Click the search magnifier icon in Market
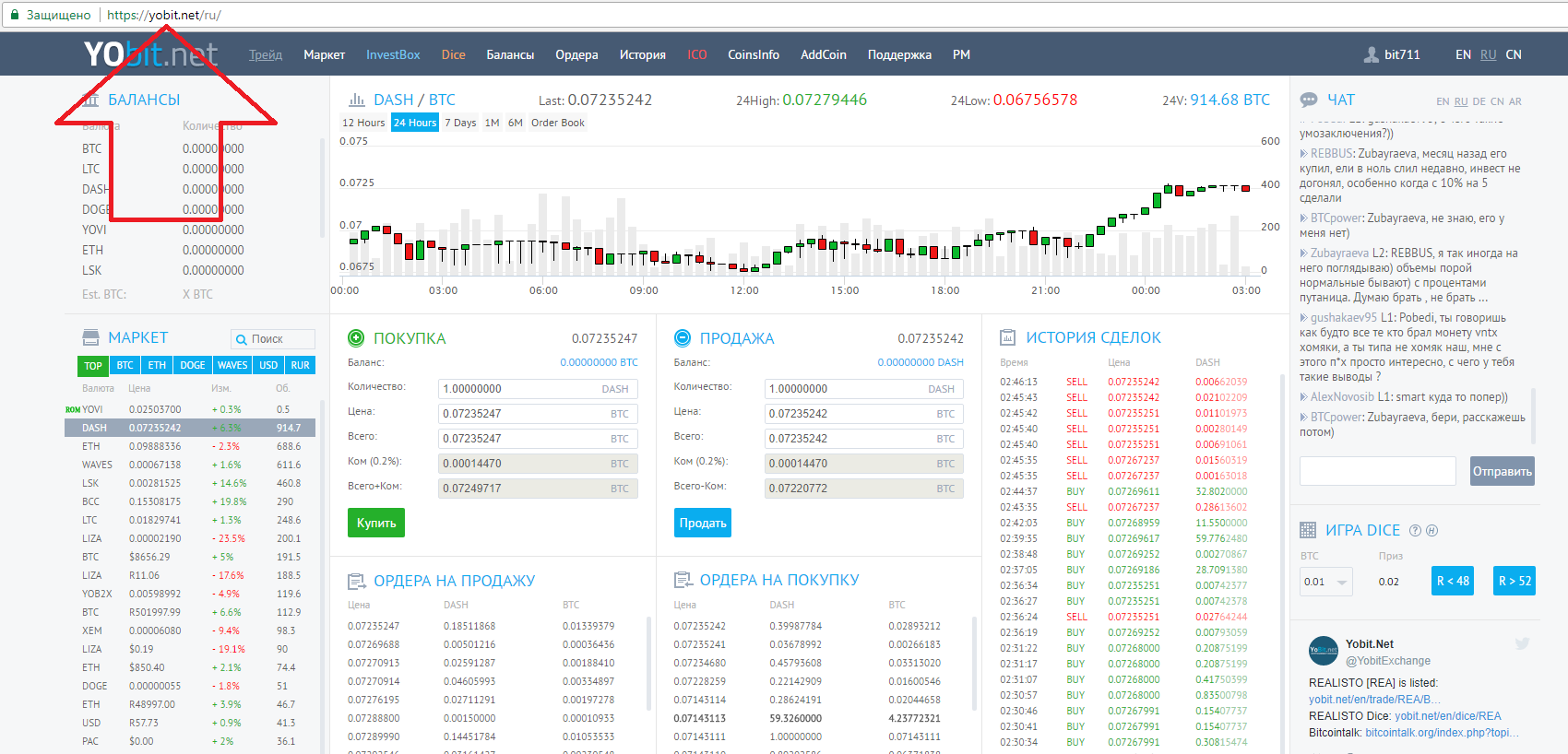Viewport: 1568px width, 754px height. 242,339
